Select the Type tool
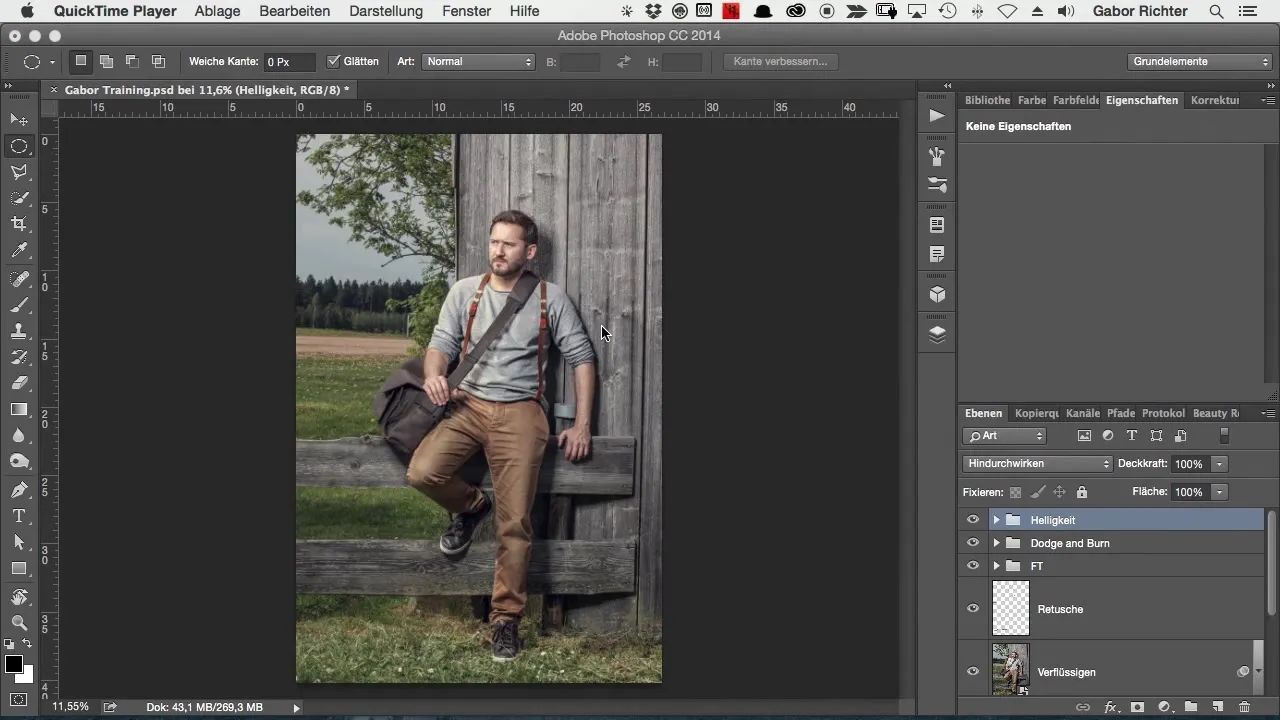The height and width of the screenshot is (720, 1280). [19, 516]
